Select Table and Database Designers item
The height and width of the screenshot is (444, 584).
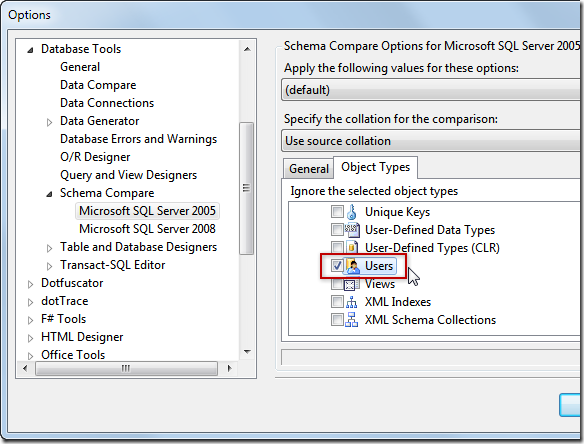(138, 247)
